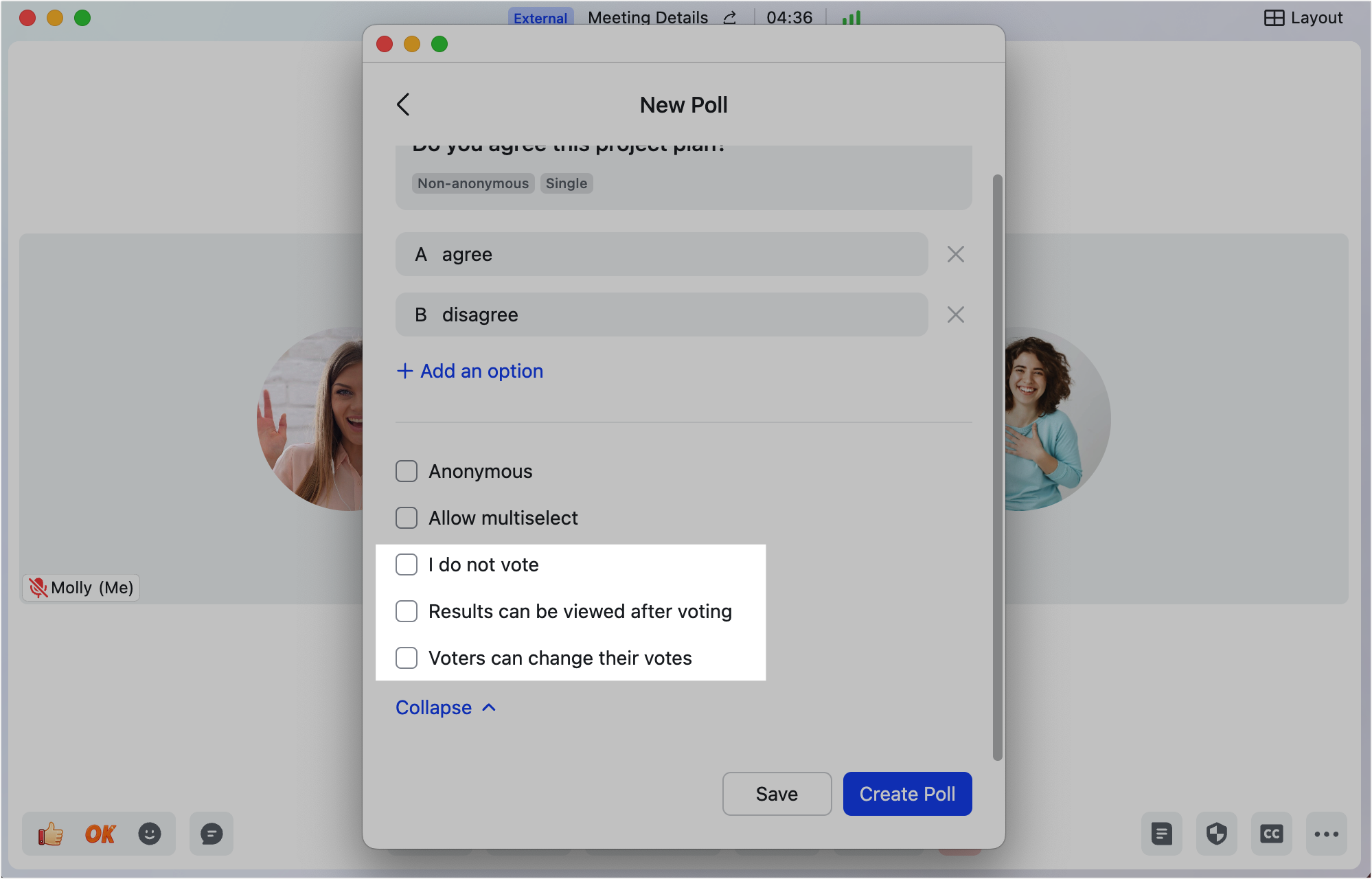
Task: Open the security shield settings
Action: pos(1216,834)
